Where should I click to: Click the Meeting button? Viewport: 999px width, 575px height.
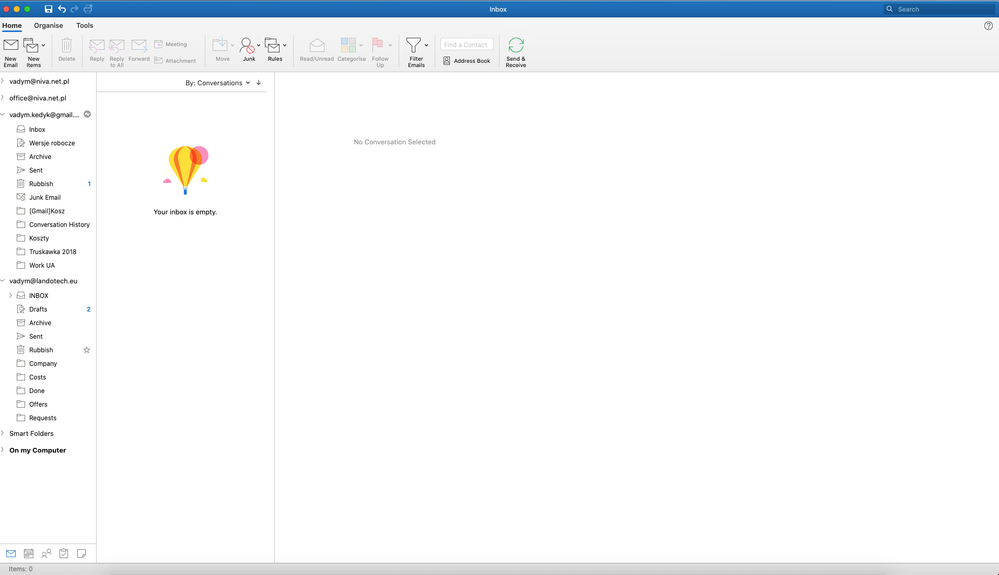(x=170, y=44)
